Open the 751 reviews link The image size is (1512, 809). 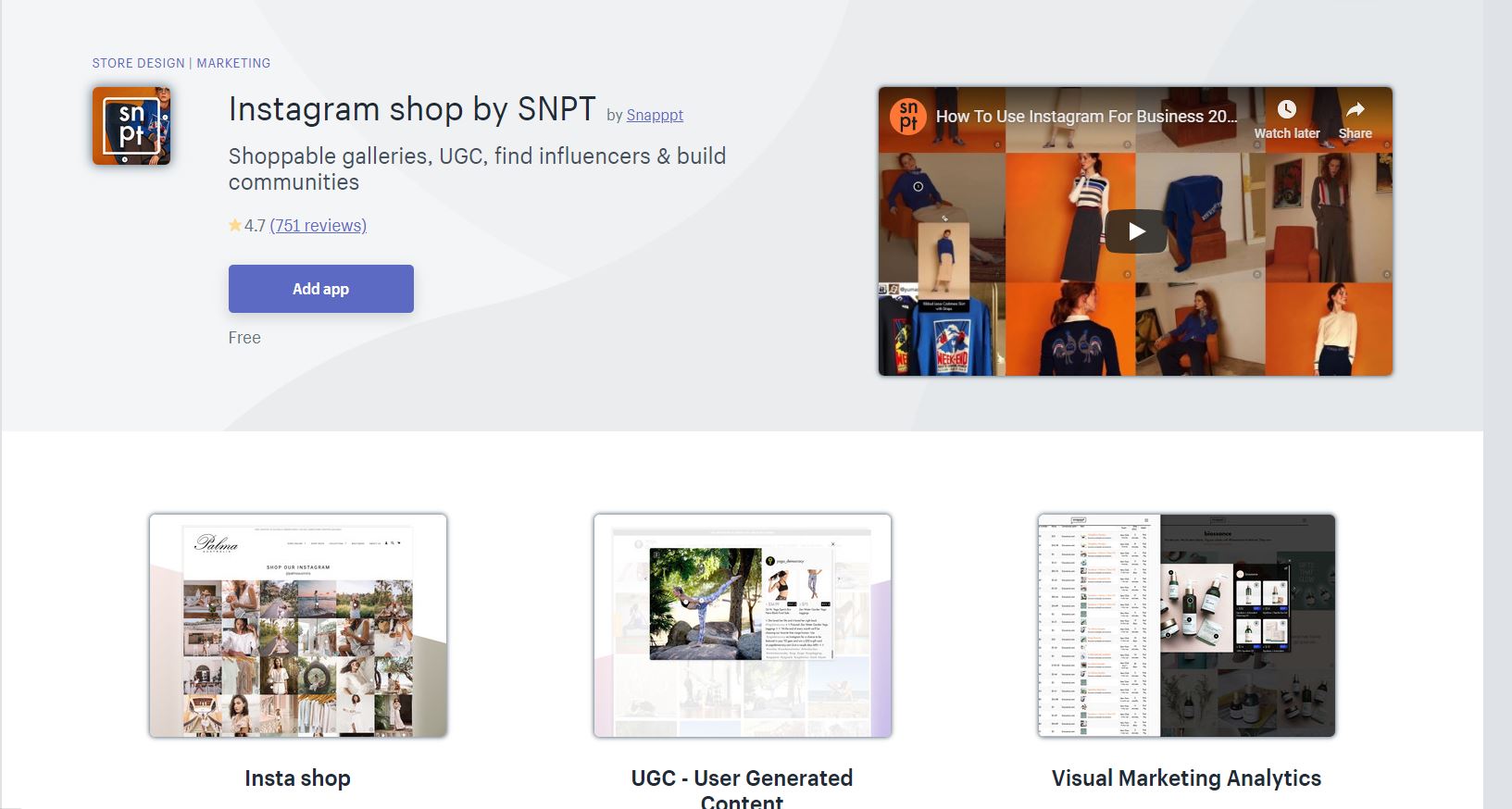[319, 225]
